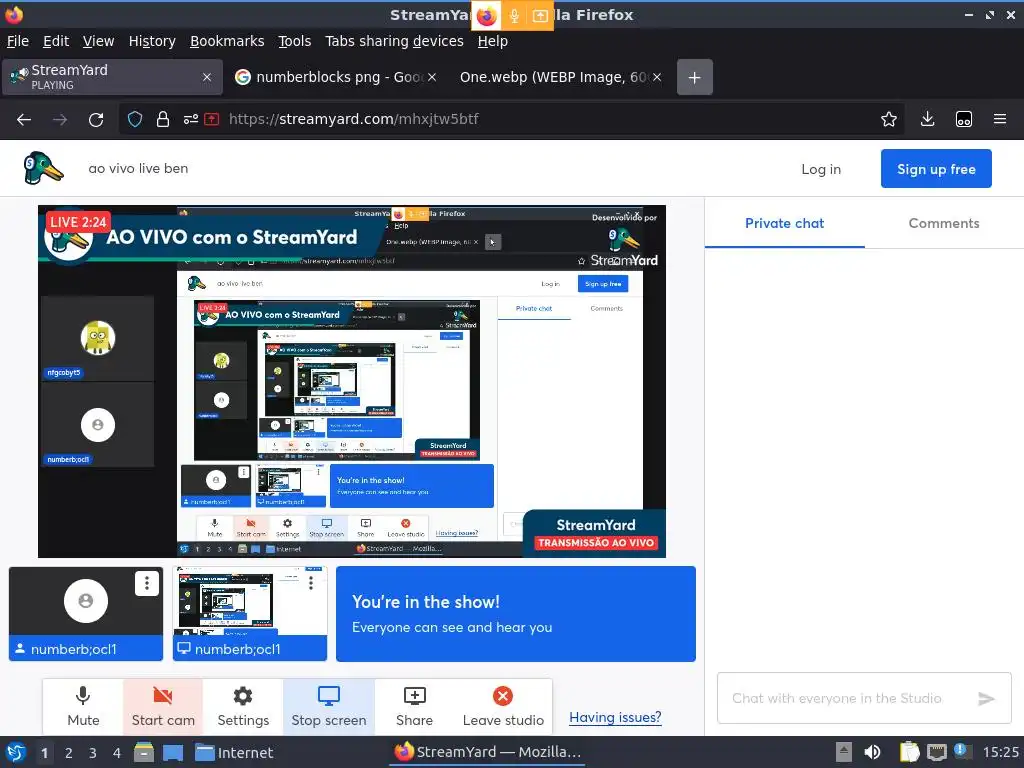This screenshot has width=1024, height=768.
Task: Close the numberblocks png tab
Action: 432,78
